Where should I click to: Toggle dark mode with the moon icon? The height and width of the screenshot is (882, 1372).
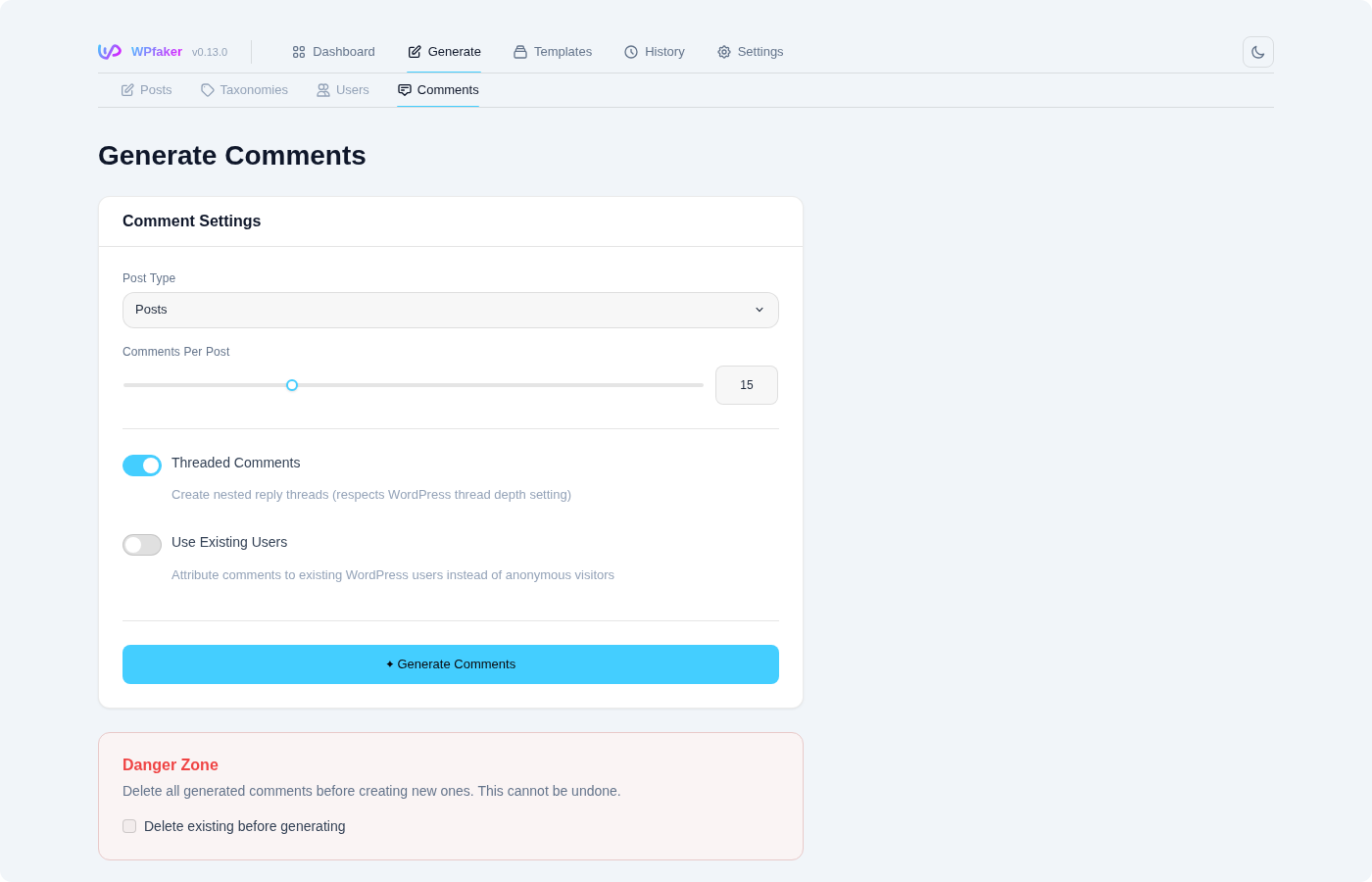click(1257, 51)
